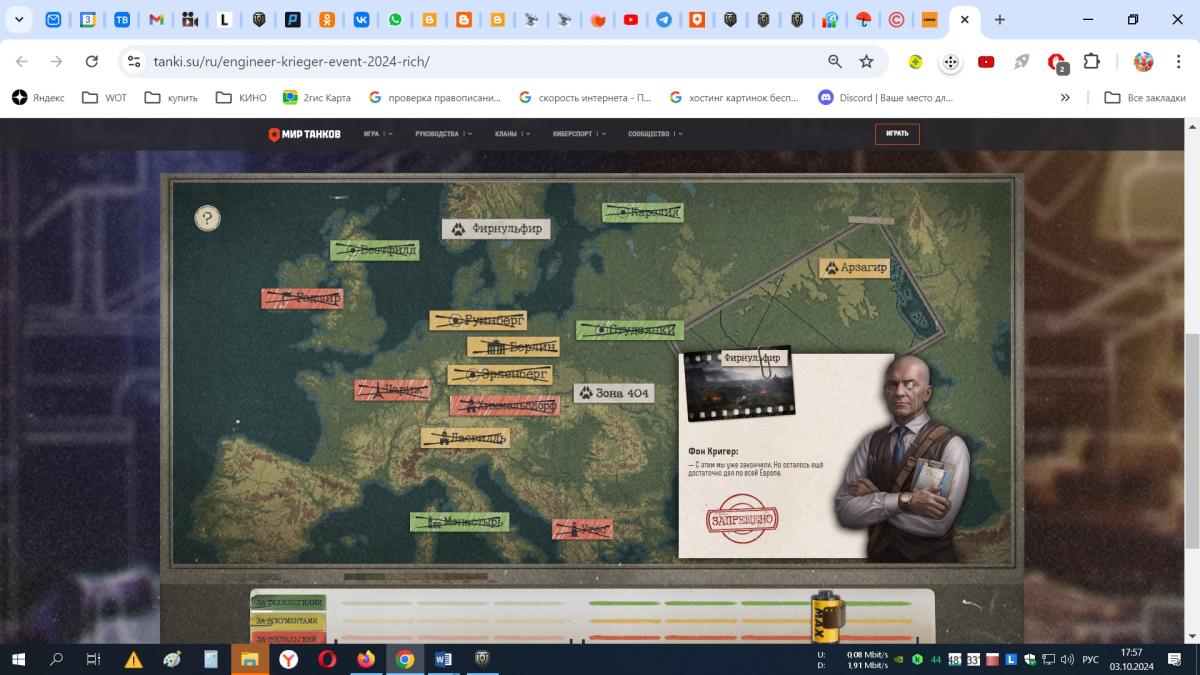Switch to the WhatsApp tab
Image resolution: width=1200 pixels, height=675 pixels.
pyautogui.click(x=395, y=19)
